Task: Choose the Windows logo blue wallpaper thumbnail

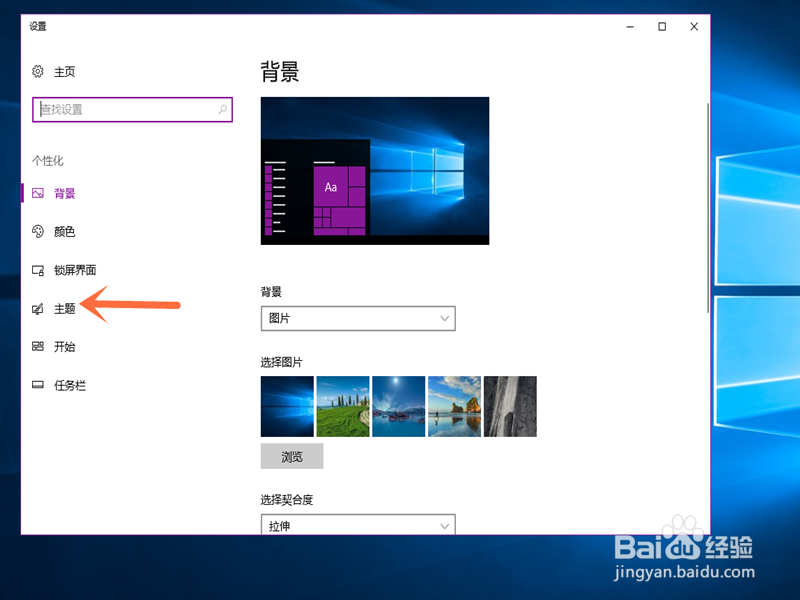Action: click(287, 406)
